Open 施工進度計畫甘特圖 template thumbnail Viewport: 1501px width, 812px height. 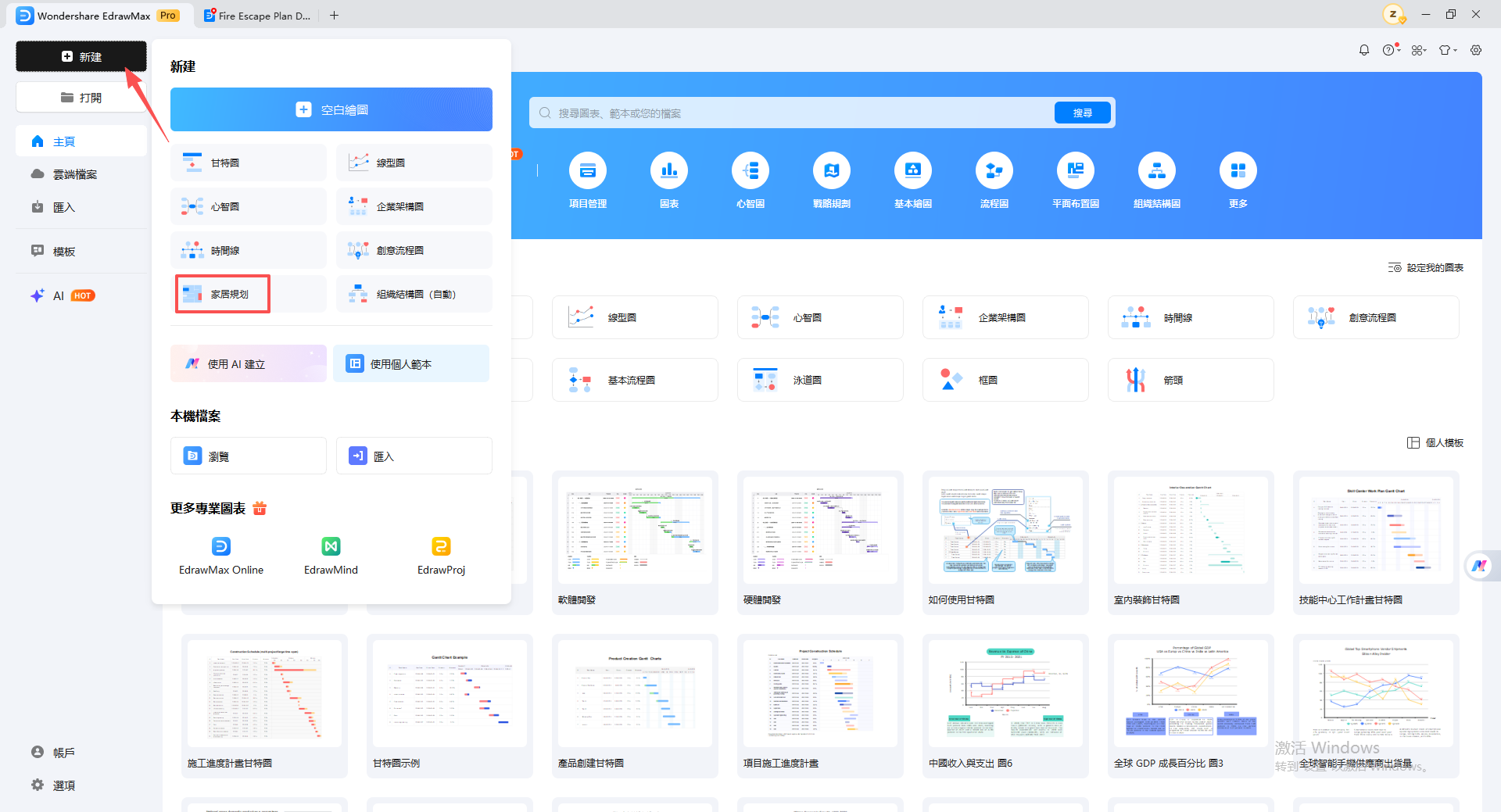(264, 694)
